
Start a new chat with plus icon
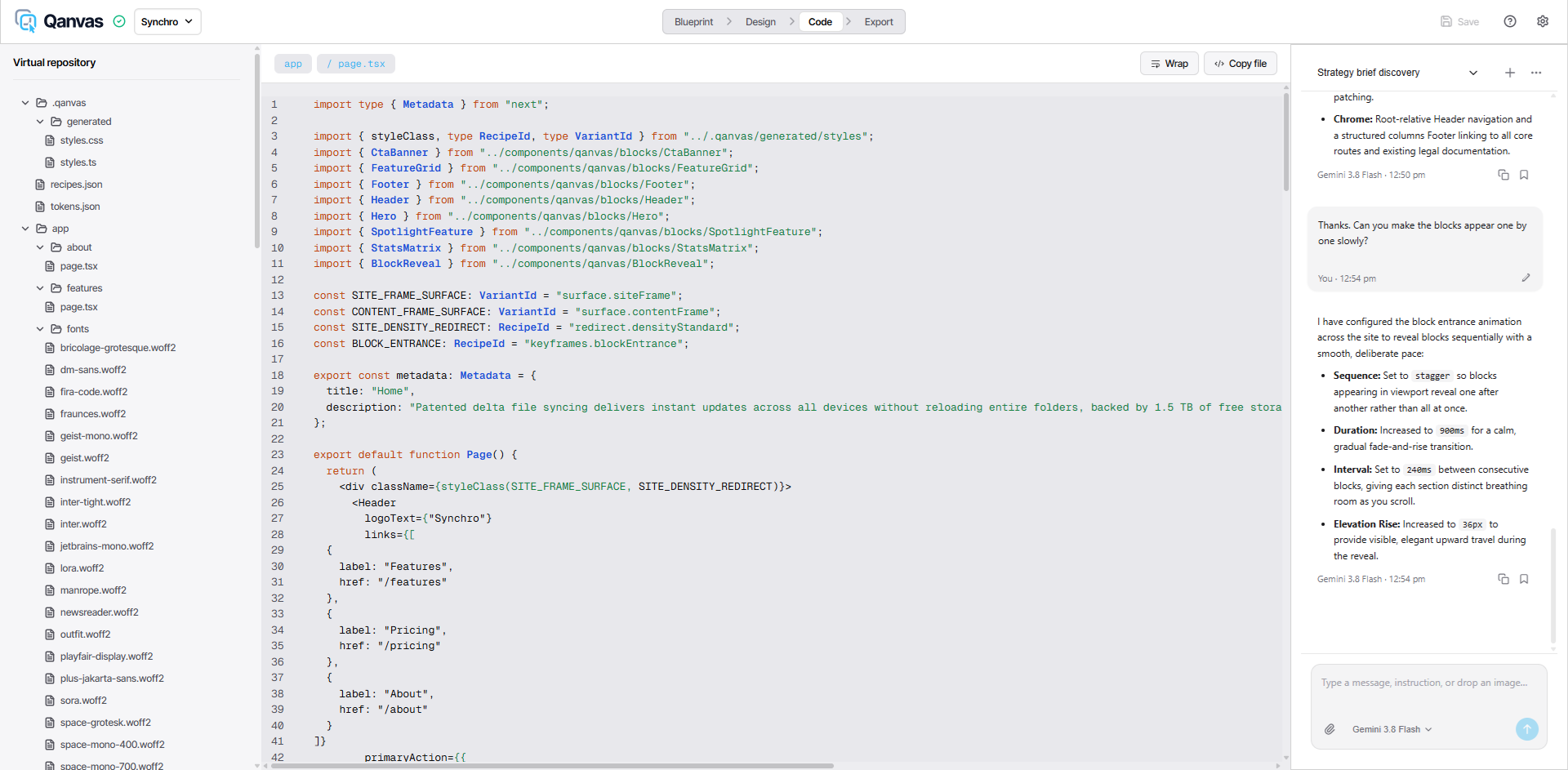[x=1510, y=73]
